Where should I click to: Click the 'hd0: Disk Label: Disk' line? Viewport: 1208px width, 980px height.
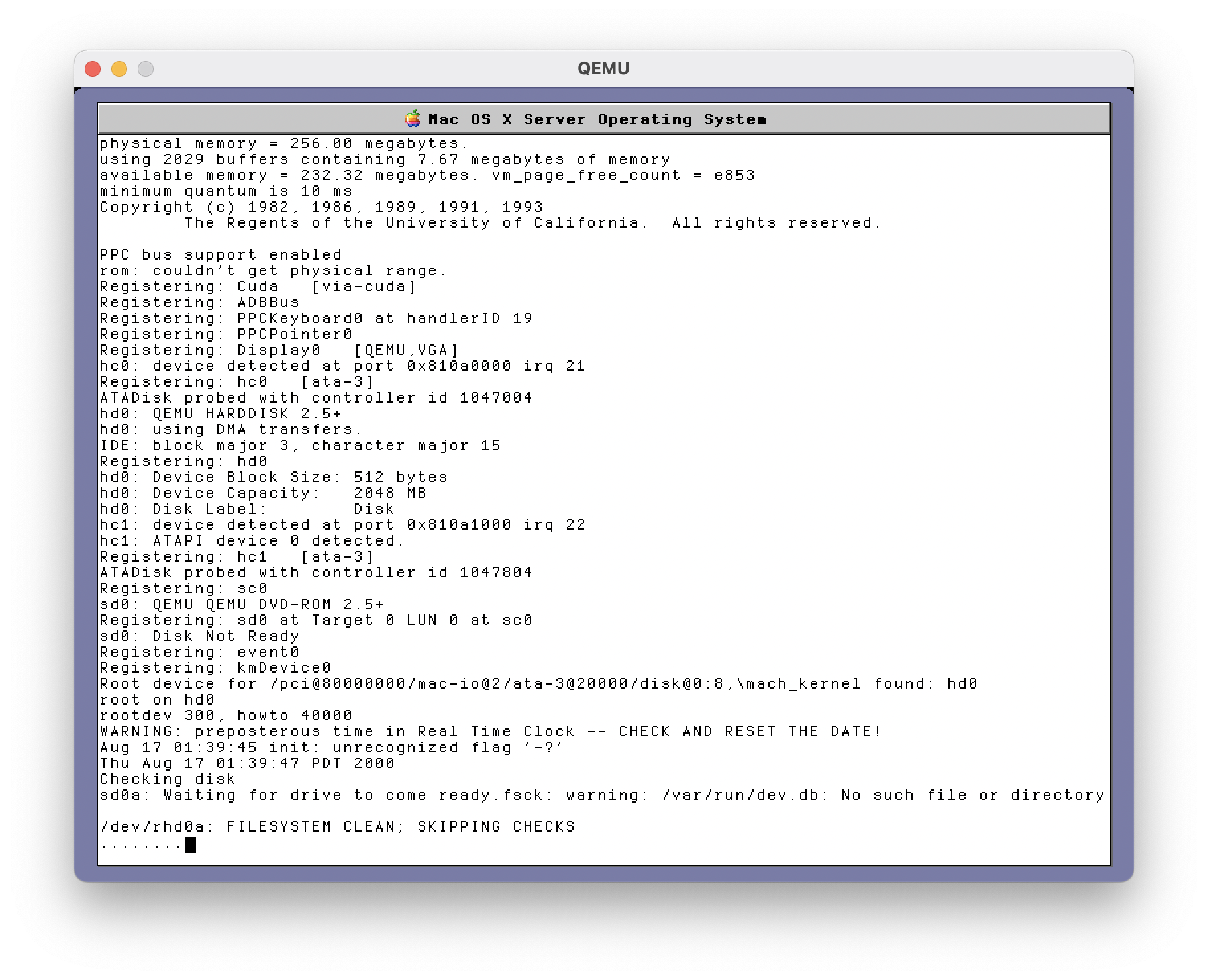[247, 509]
